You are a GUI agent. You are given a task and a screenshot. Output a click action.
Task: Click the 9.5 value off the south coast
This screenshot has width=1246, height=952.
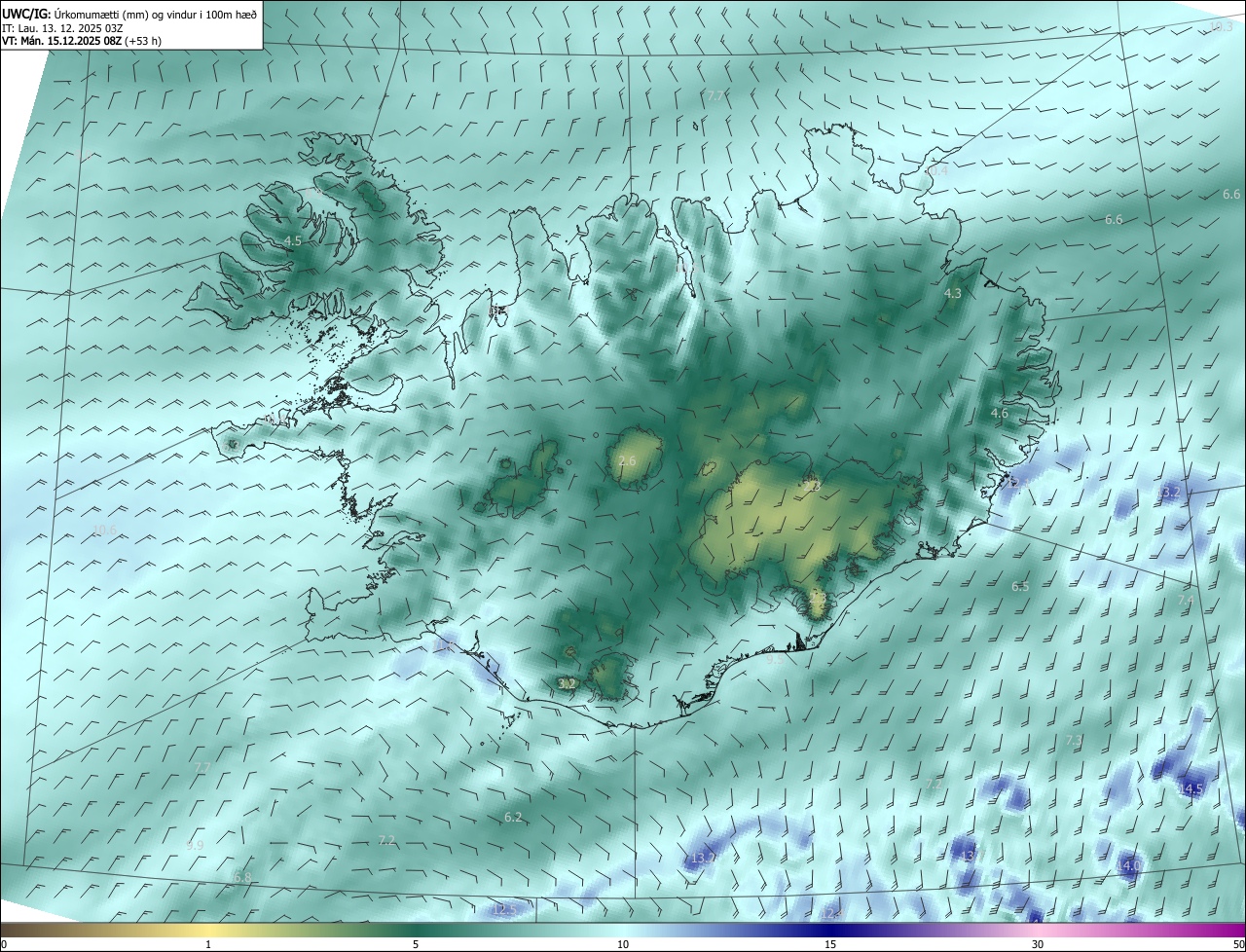click(x=775, y=659)
